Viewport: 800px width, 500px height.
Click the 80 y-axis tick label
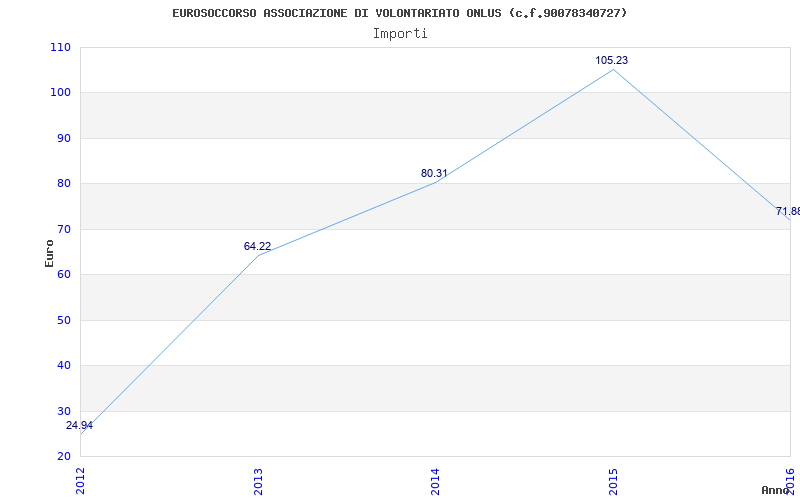(x=63, y=184)
